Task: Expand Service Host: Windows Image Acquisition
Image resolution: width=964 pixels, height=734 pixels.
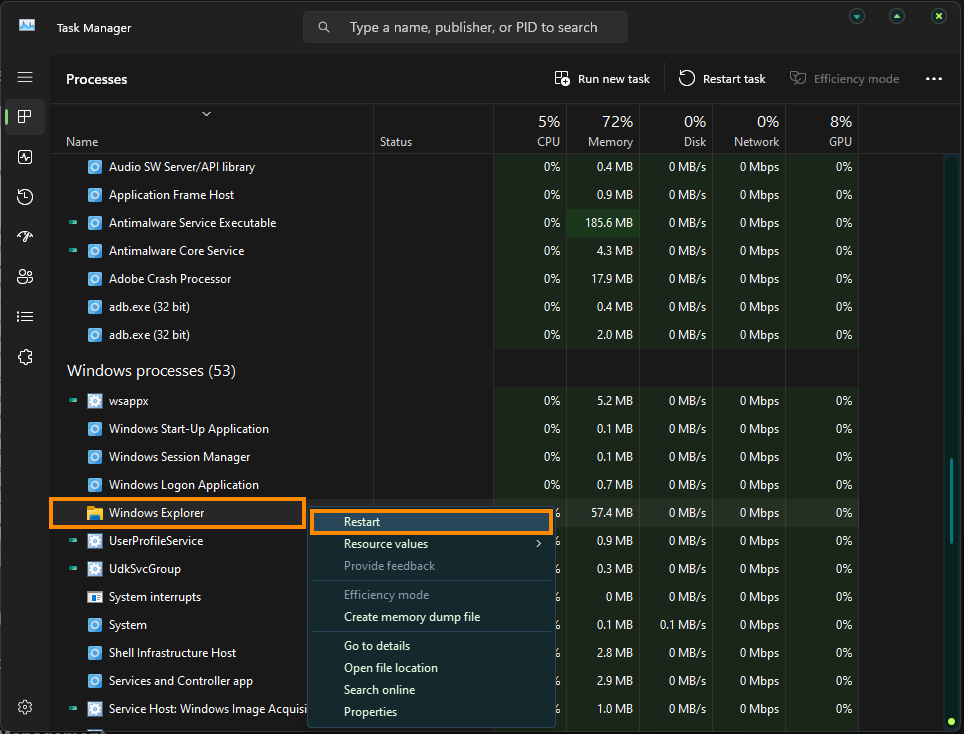Action: click(x=73, y=708)
